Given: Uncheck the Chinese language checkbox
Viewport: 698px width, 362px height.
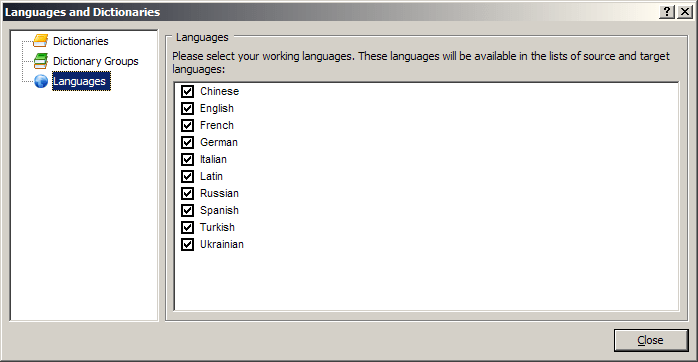Looking at the screenshot, I should pos(187,91).
